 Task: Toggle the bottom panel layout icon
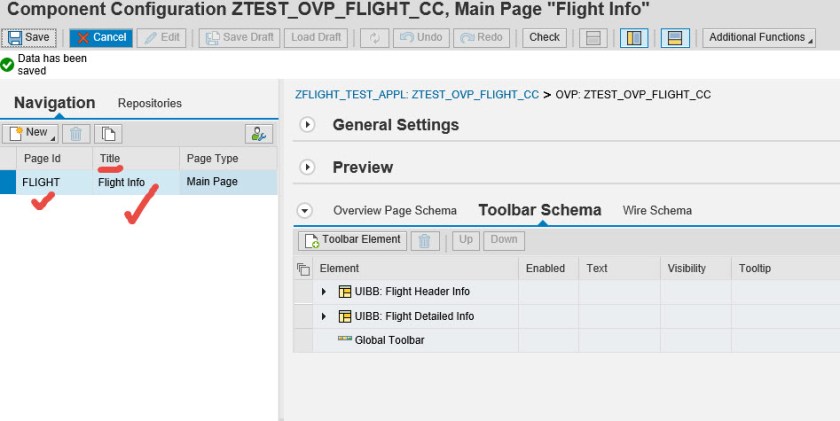tap(674, 38)
